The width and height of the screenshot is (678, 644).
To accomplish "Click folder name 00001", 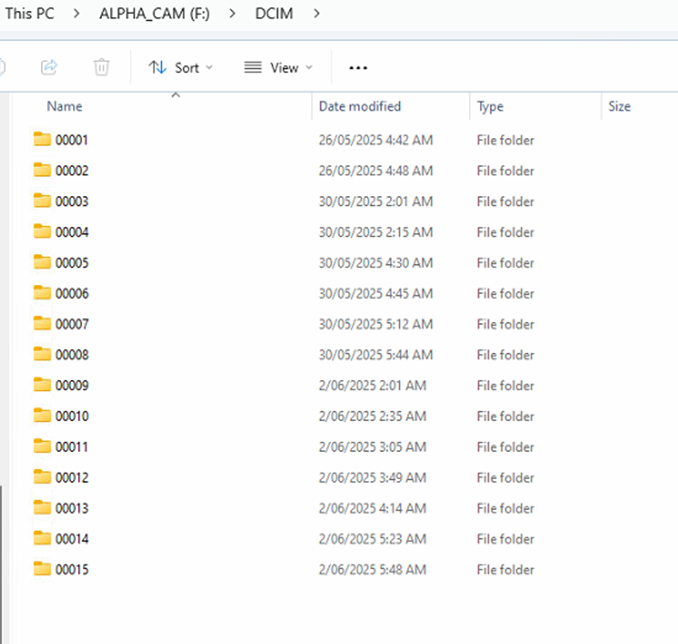I will click(x=72, y=140).
